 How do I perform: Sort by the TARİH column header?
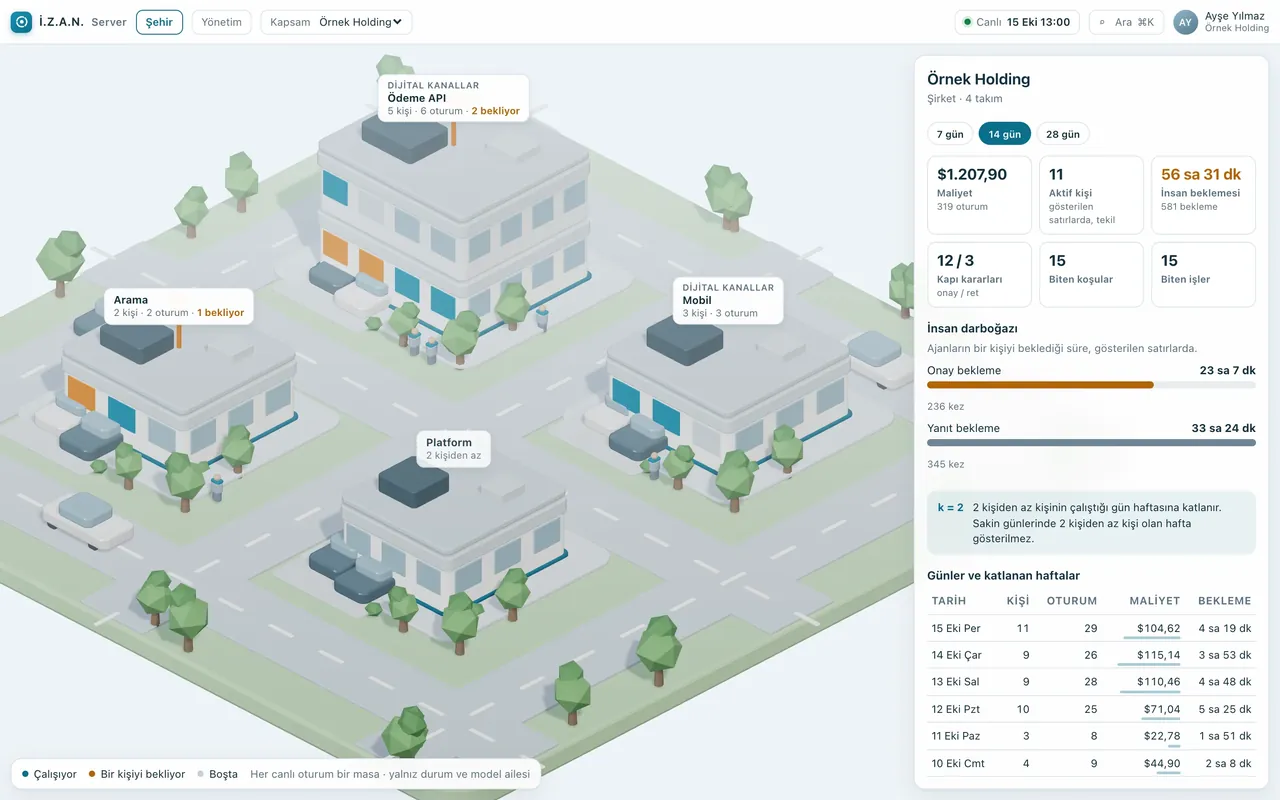949,601
